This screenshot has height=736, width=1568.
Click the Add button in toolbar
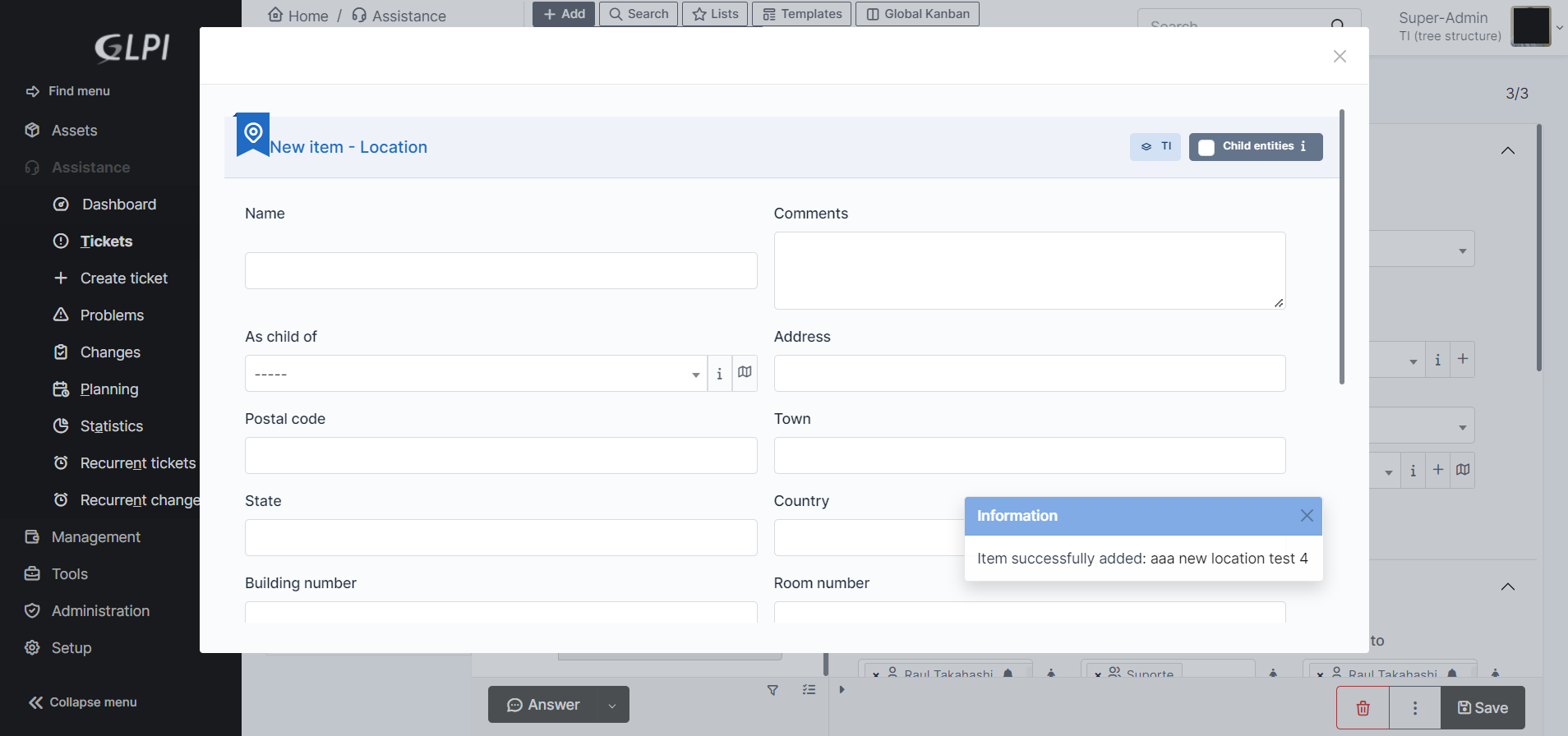[x=564, y=14]
